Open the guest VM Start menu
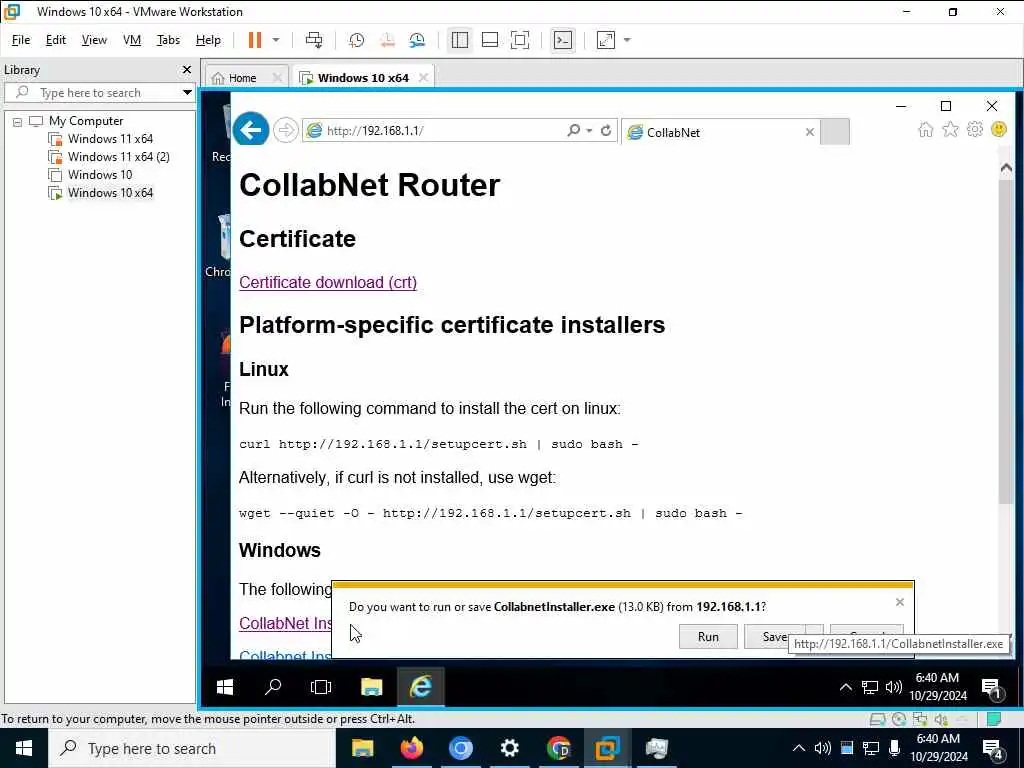 point(225,686)
